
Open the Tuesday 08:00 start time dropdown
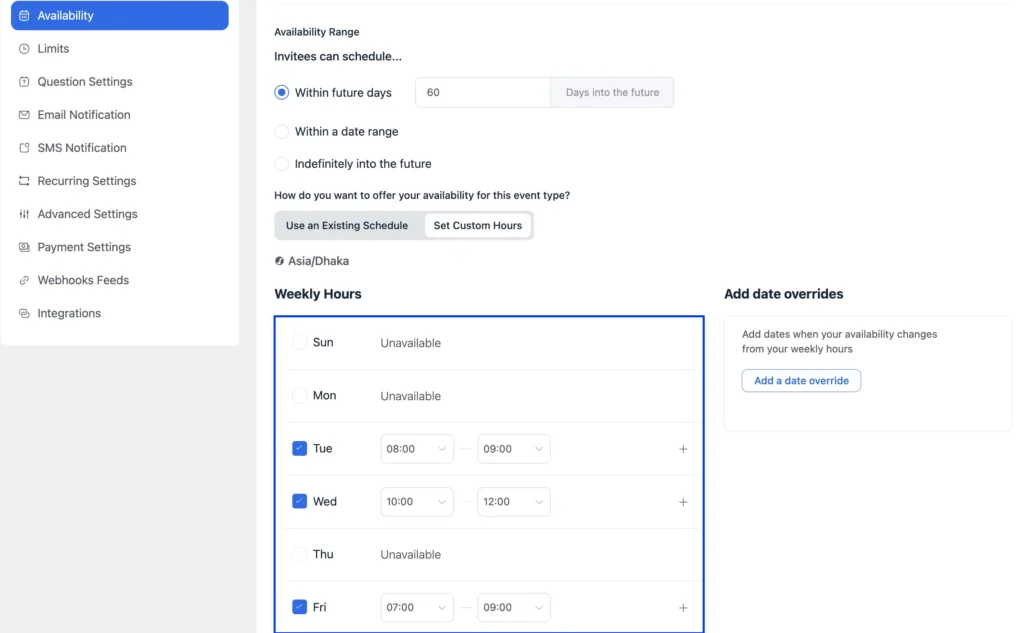417,449
